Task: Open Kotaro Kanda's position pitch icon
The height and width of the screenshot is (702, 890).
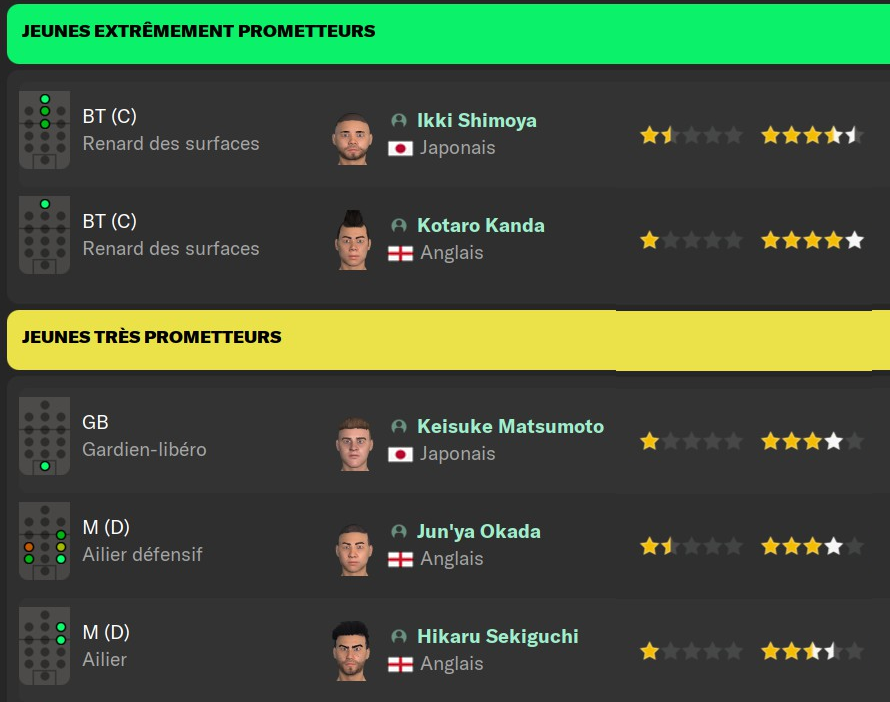Action: tap(44, 235)
